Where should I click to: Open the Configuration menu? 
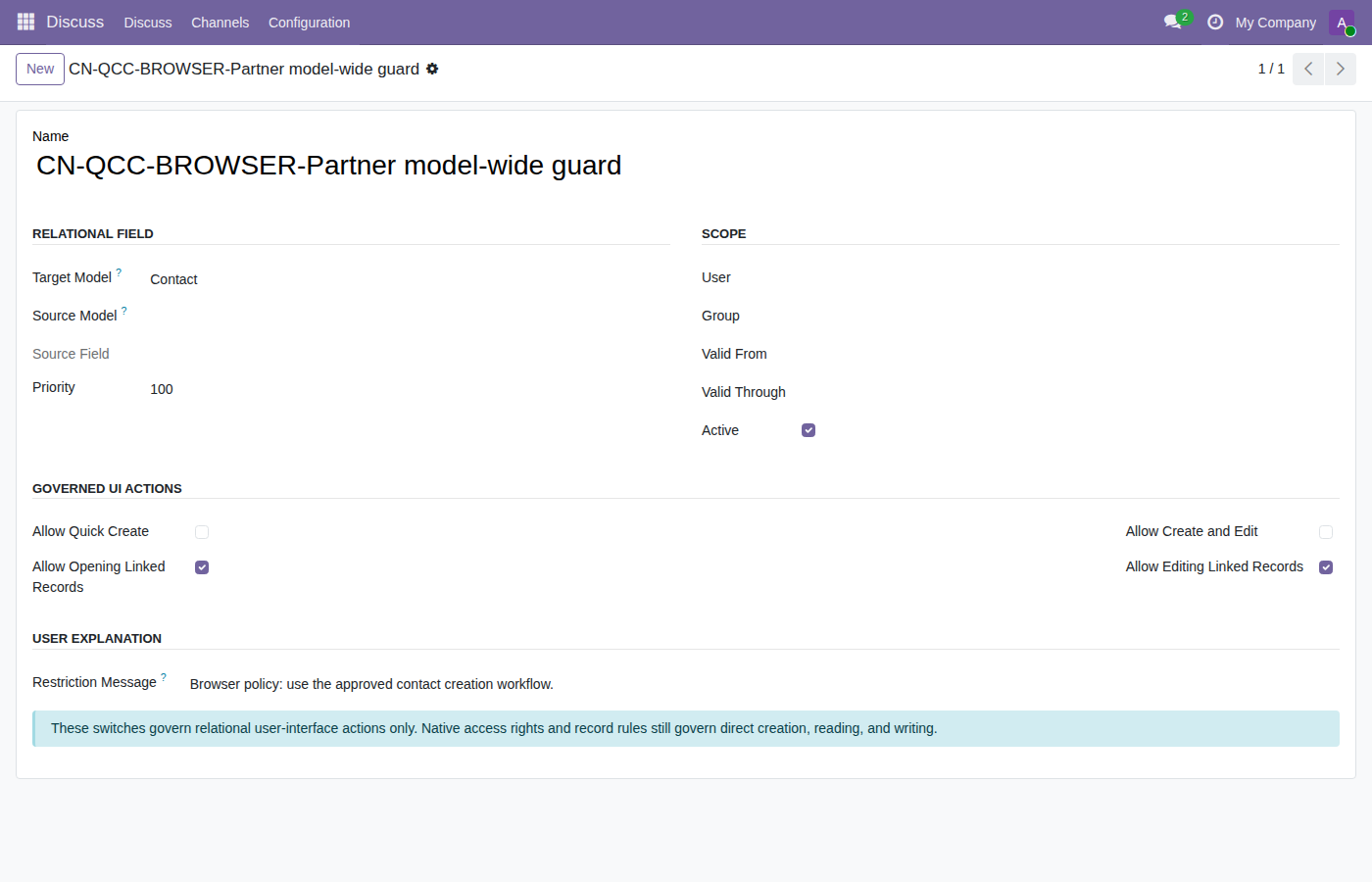point(310,23)
